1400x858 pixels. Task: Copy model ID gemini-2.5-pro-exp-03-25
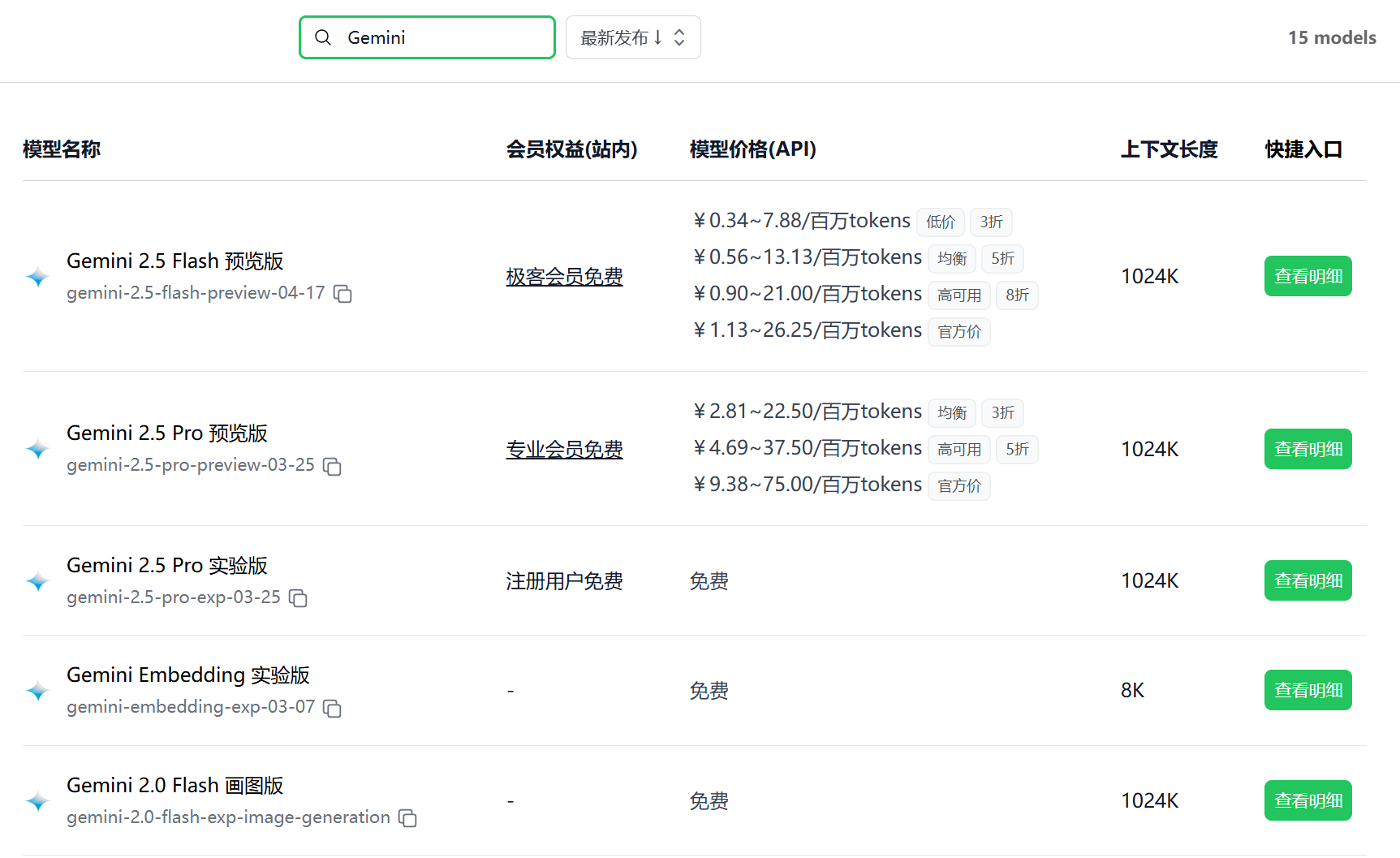[298, 598]
